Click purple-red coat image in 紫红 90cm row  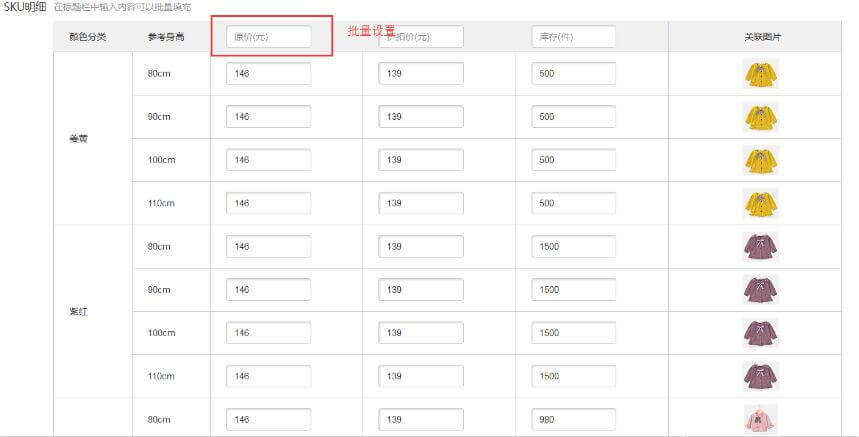tap(761, 289)
